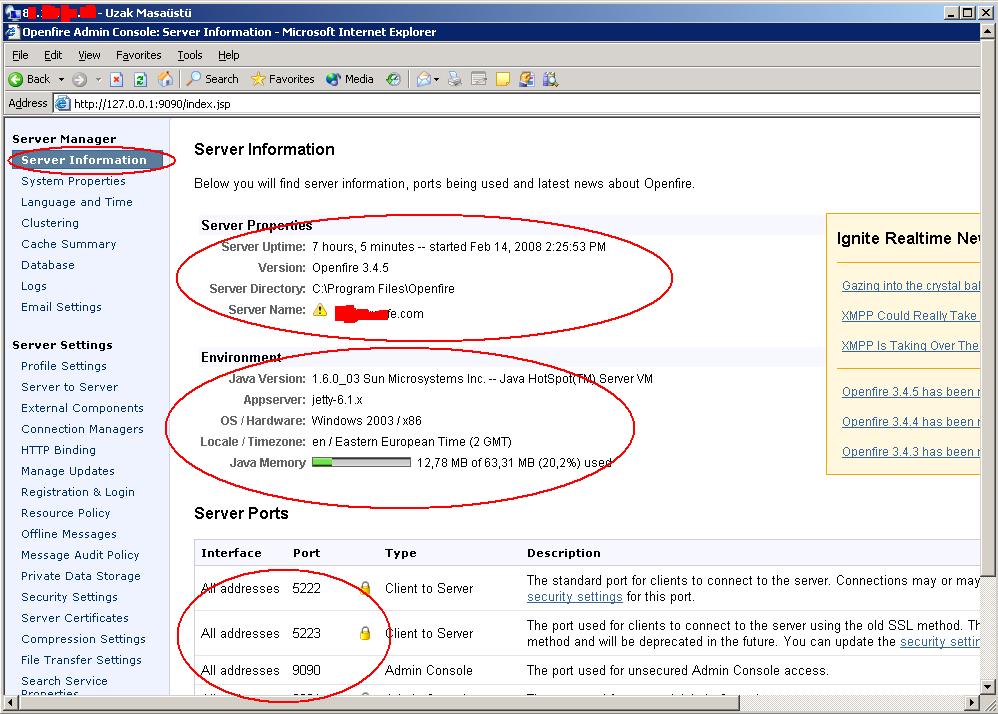Click the yellow Discuss note icon
998x714 pixels.
pyautogui.click(x=503, y=79)
